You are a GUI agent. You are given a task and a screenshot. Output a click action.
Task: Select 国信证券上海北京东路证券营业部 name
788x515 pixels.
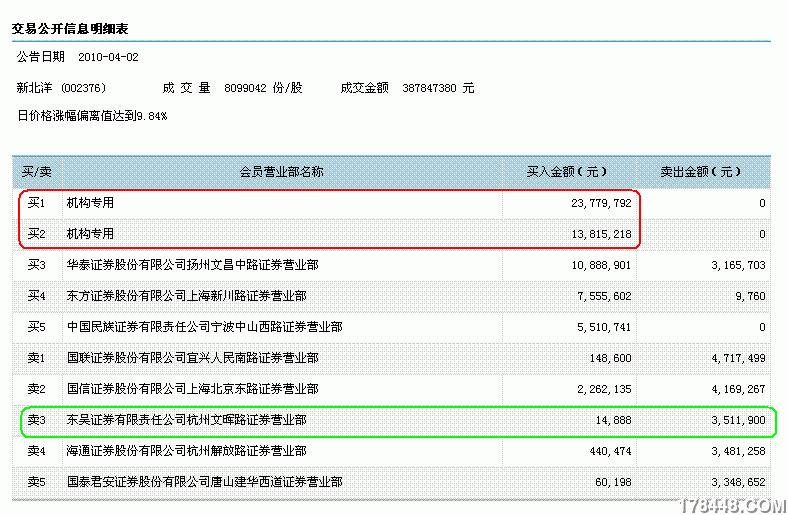tap(192, 389)
